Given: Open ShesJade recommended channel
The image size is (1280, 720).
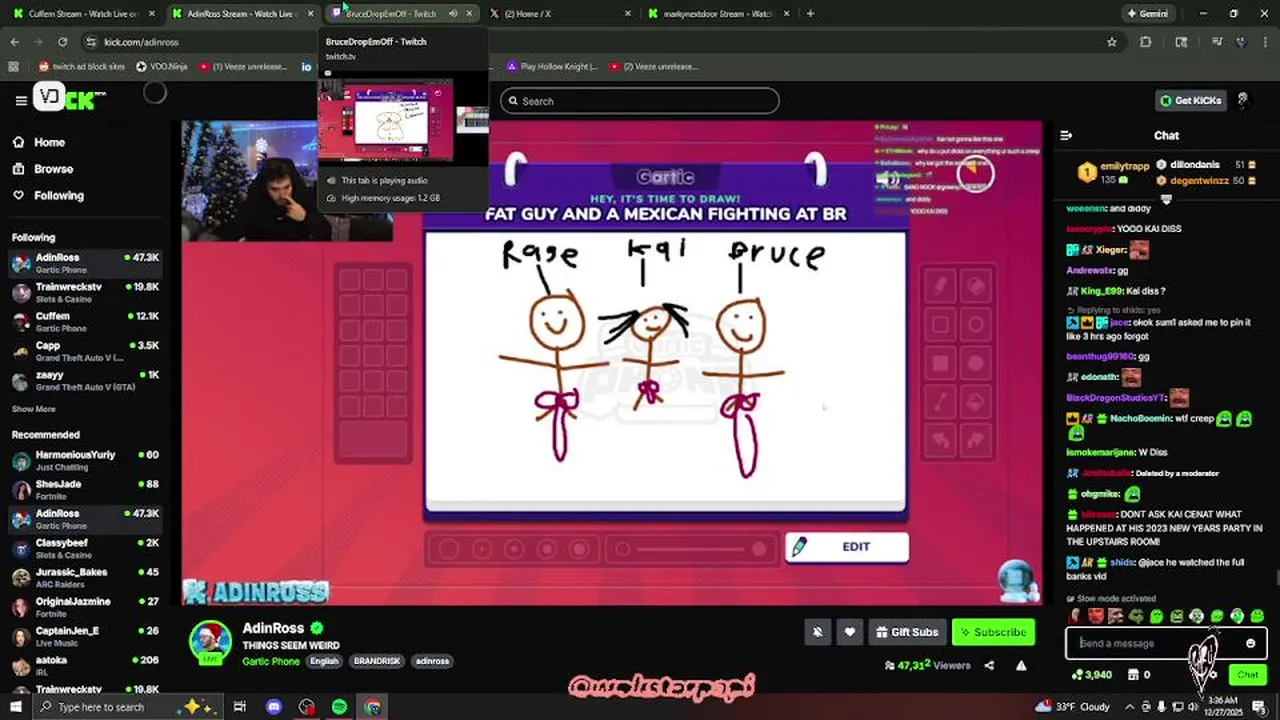Looking at the screenshot, I should [86, 489].
